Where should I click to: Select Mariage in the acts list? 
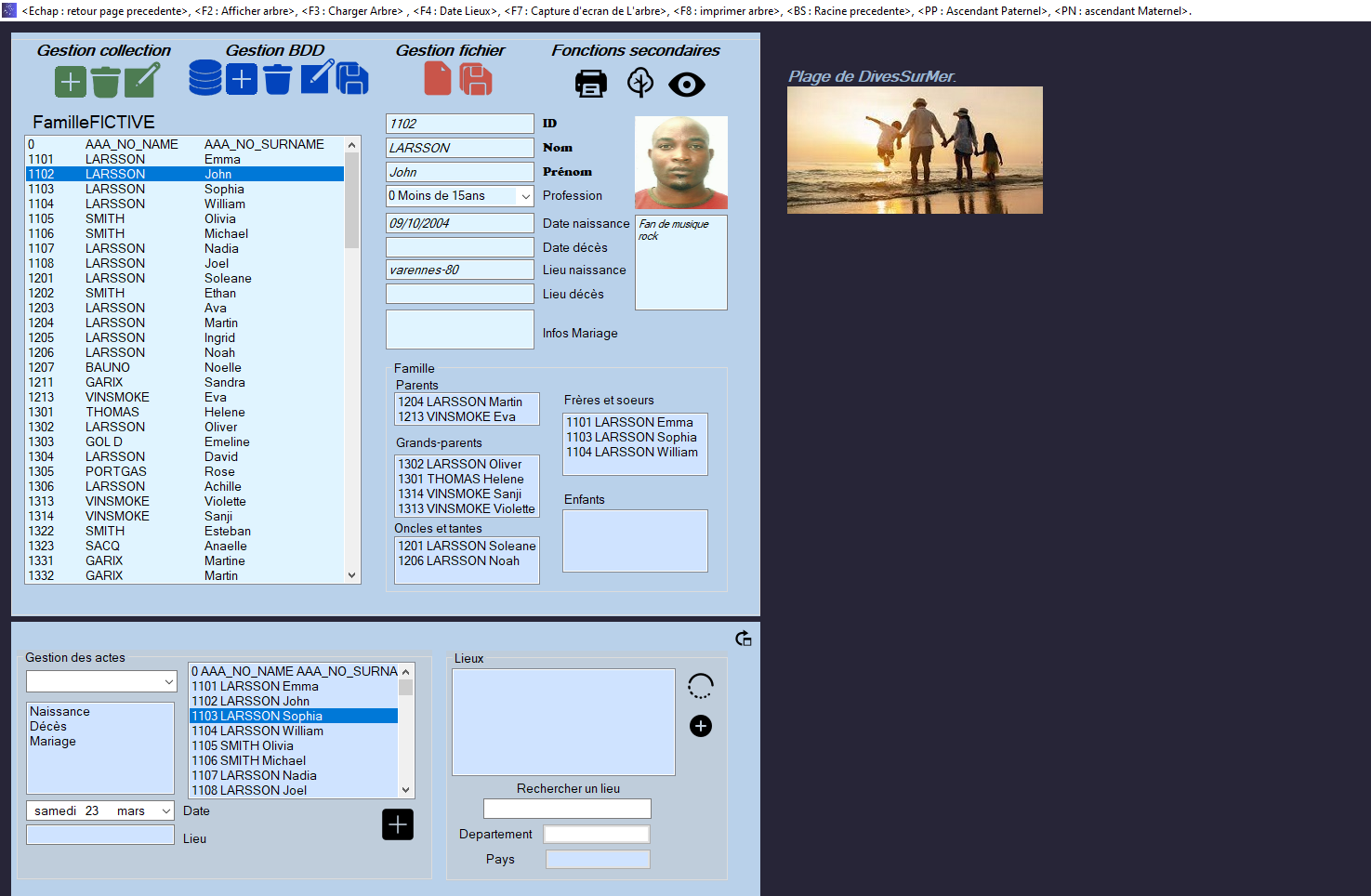[x=53, y=742]
